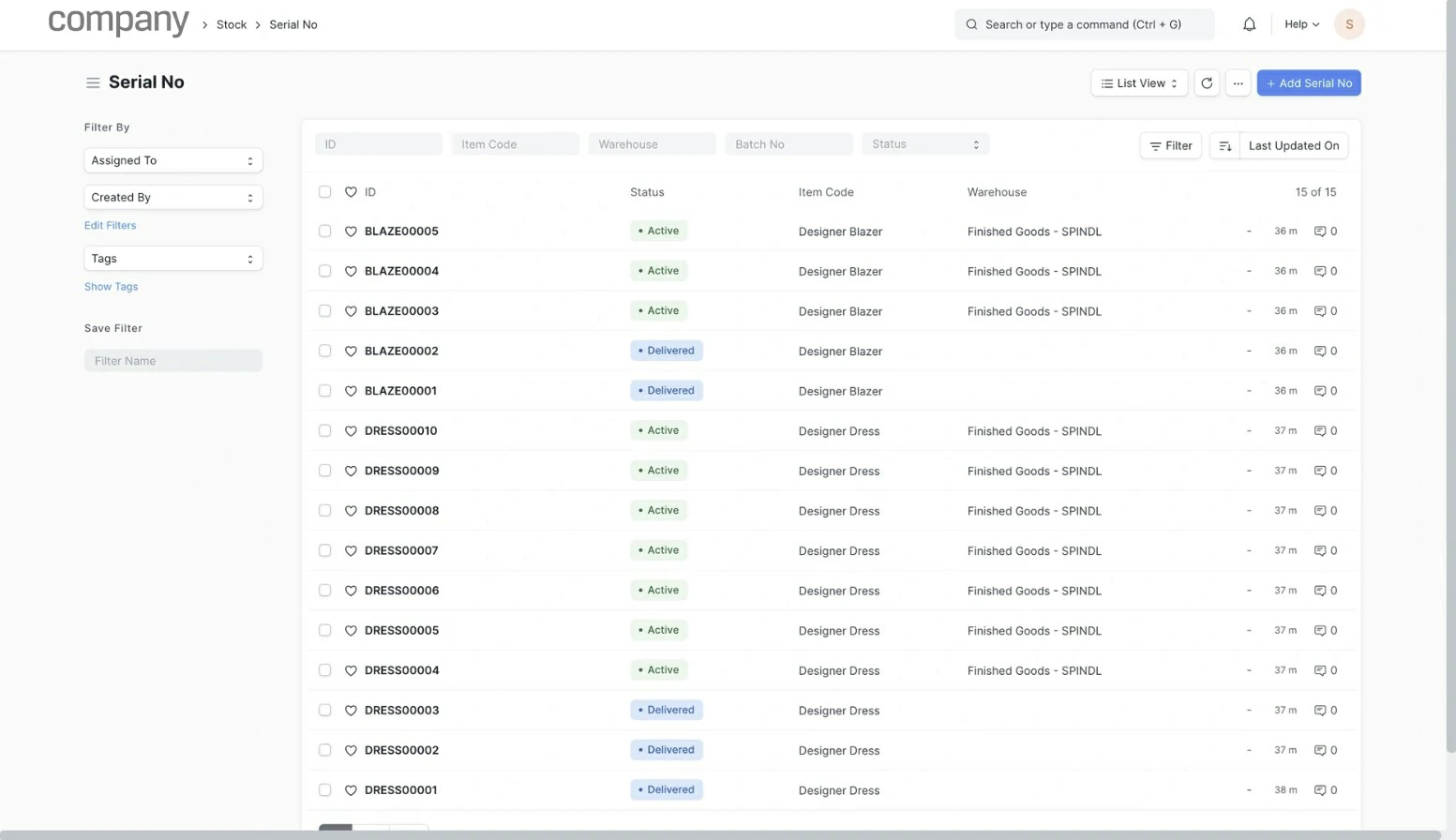Screen dimensions: 1456x840
Task: Click comment icon on BLAZE00003 row
Action: pyautogui.click(x=1319, y=311)
